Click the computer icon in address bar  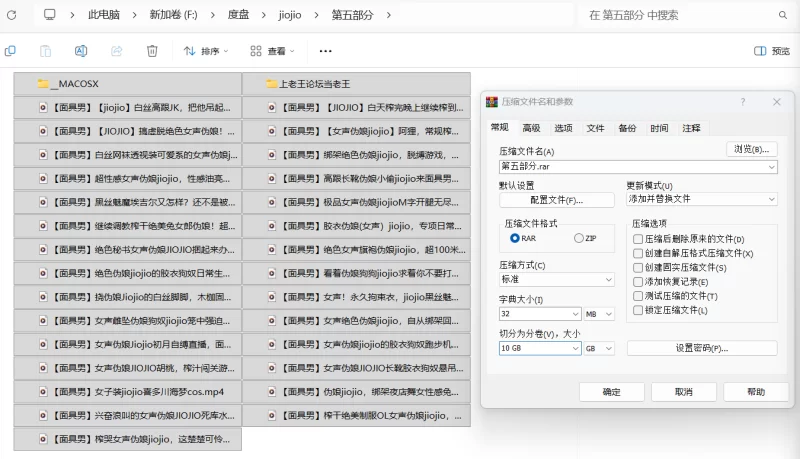49,16
